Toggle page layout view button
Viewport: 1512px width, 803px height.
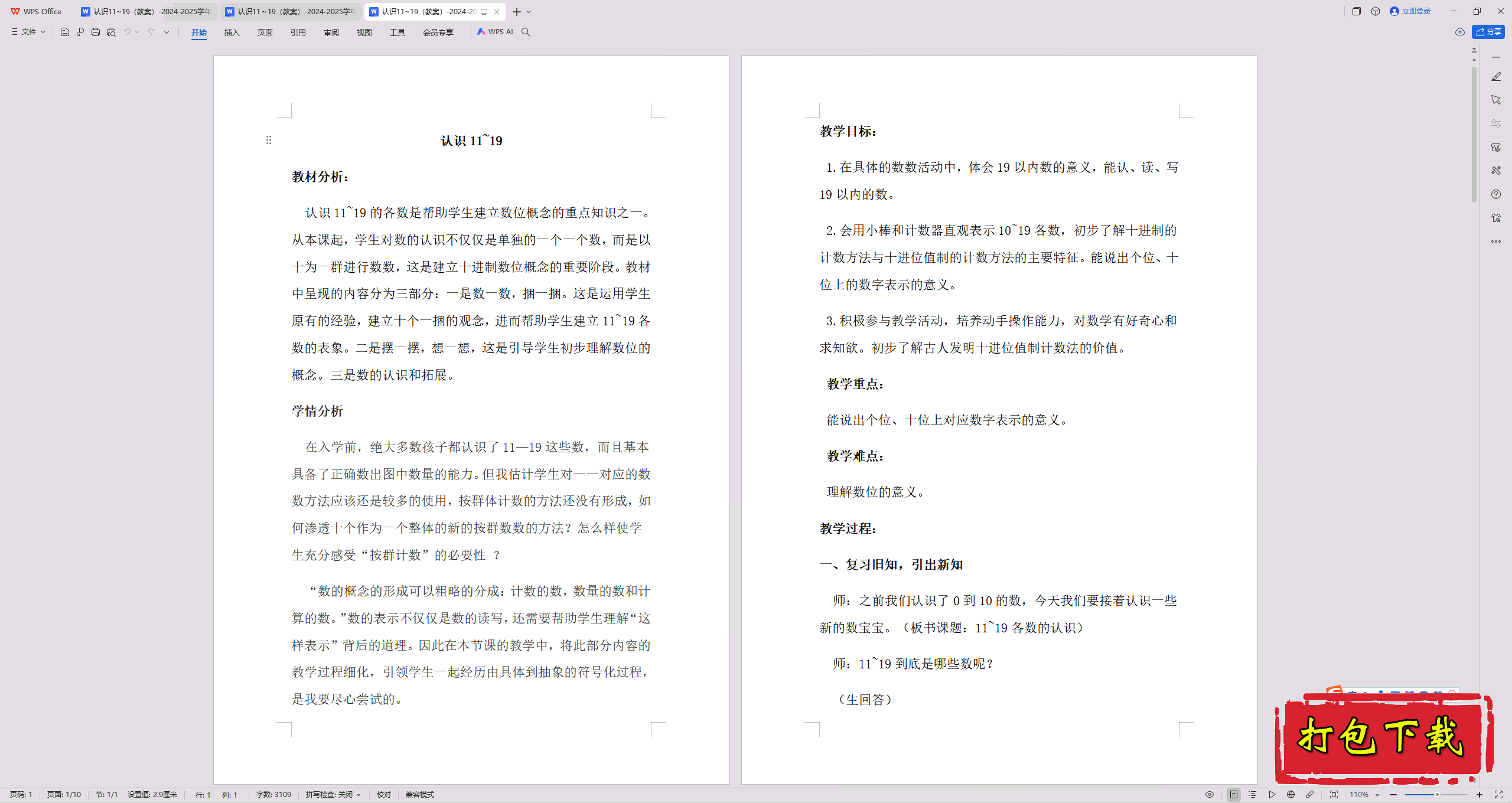pyautogui.click(x=1233, y=795)
